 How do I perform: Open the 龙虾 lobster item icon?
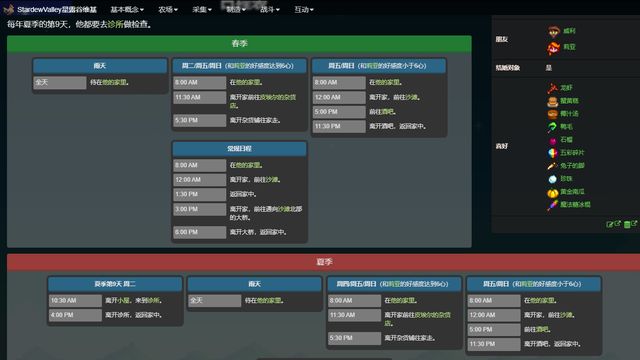point(553,88)
